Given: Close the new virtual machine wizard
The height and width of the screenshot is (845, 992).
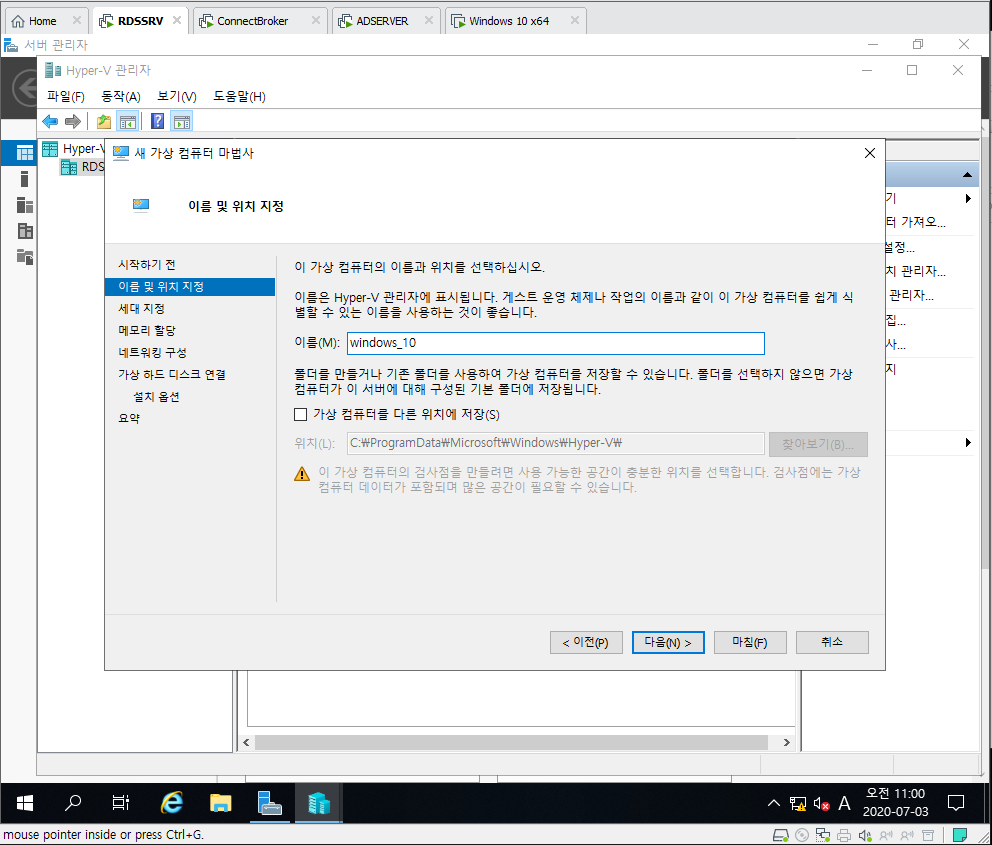Looking at the screenshot, I should (x=870, y=153).
